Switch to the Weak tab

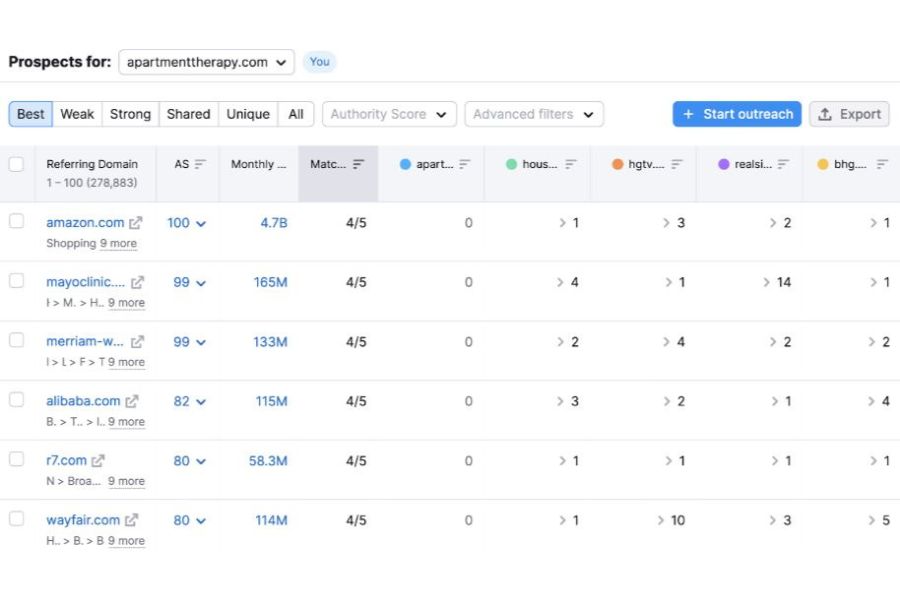[x=77, y=114]
